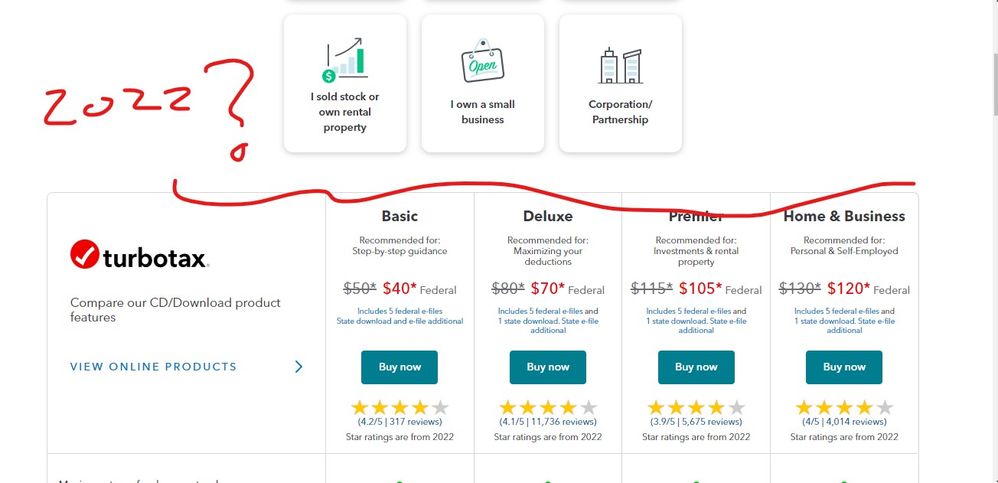Click the Deluxe product star rating
The width and height of the screenshot is (998, 483).
[548, 408]
